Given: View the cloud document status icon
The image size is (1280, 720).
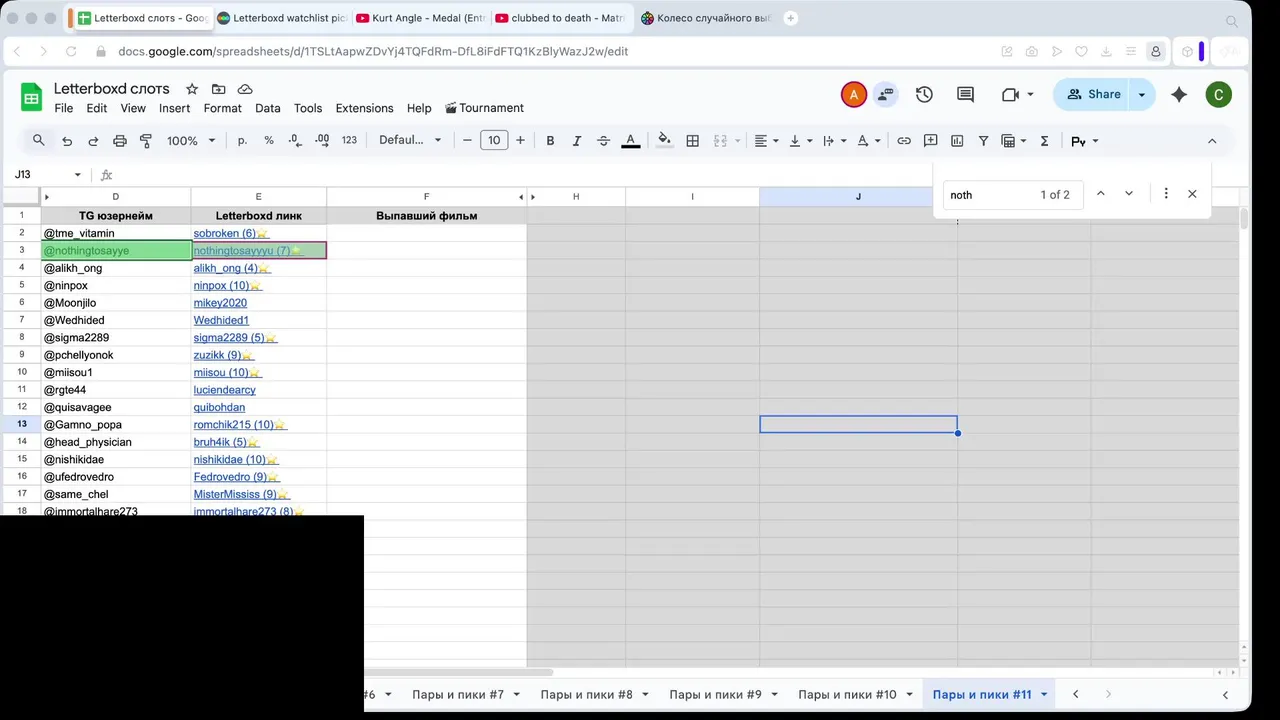Looking at the screenshot, I should [x=245, y=89].
